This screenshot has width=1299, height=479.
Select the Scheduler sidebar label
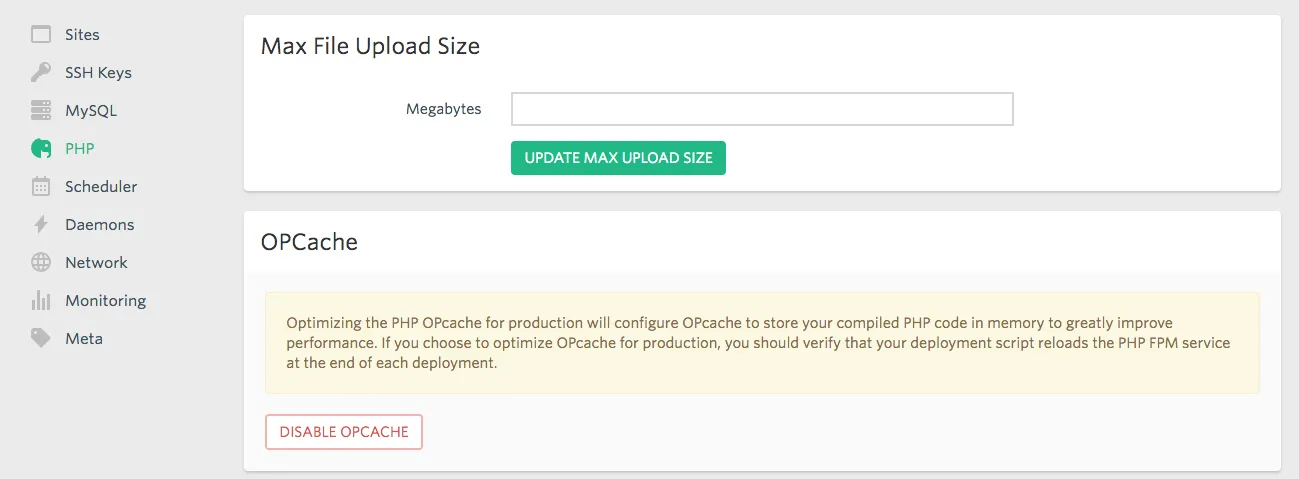tap(101, 187)
